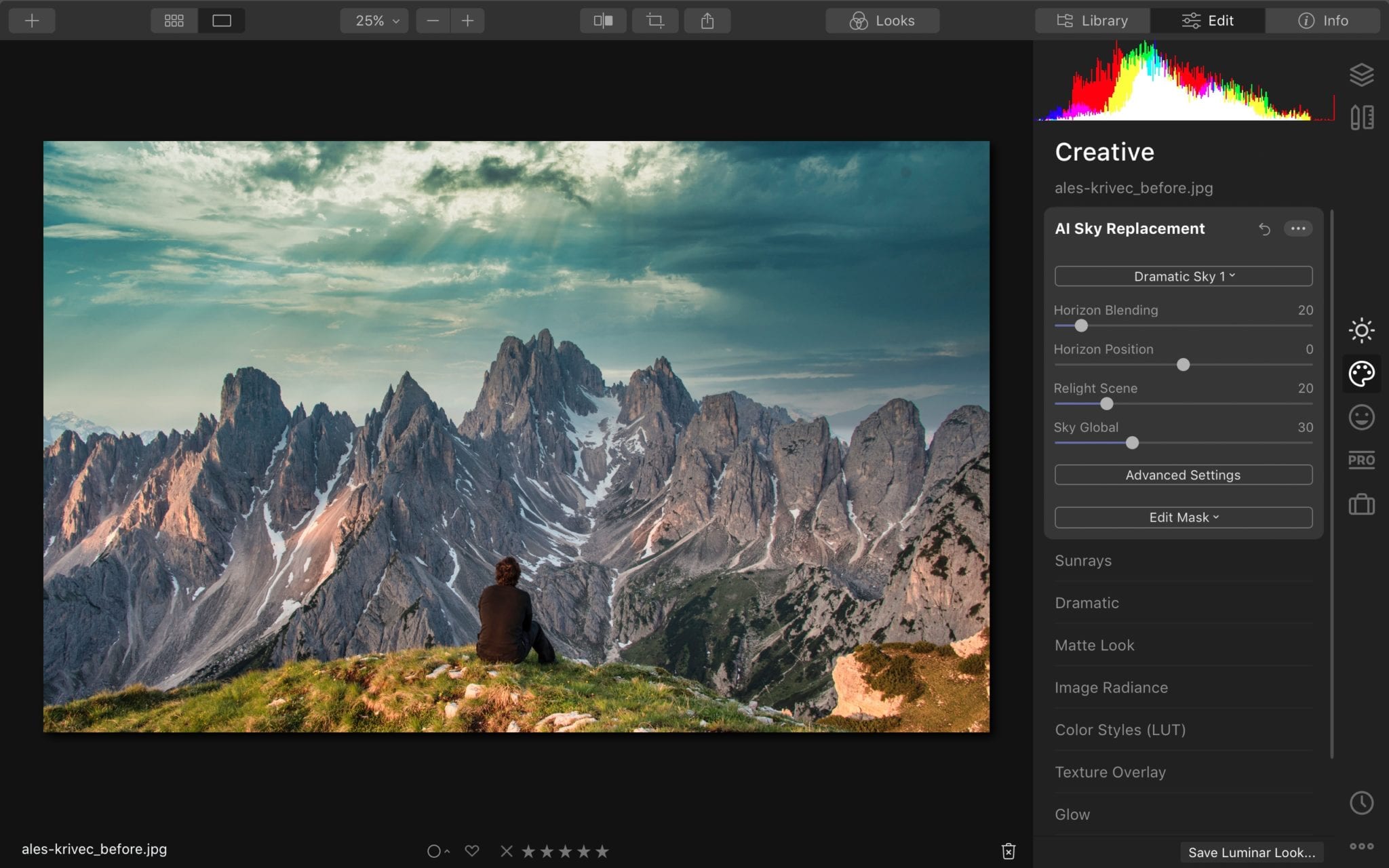Adjust the Horizon Position slider
Image resolution: width=1389 pixels, height=868 pixels.
pyautogui.click(x=1183, y=365)
